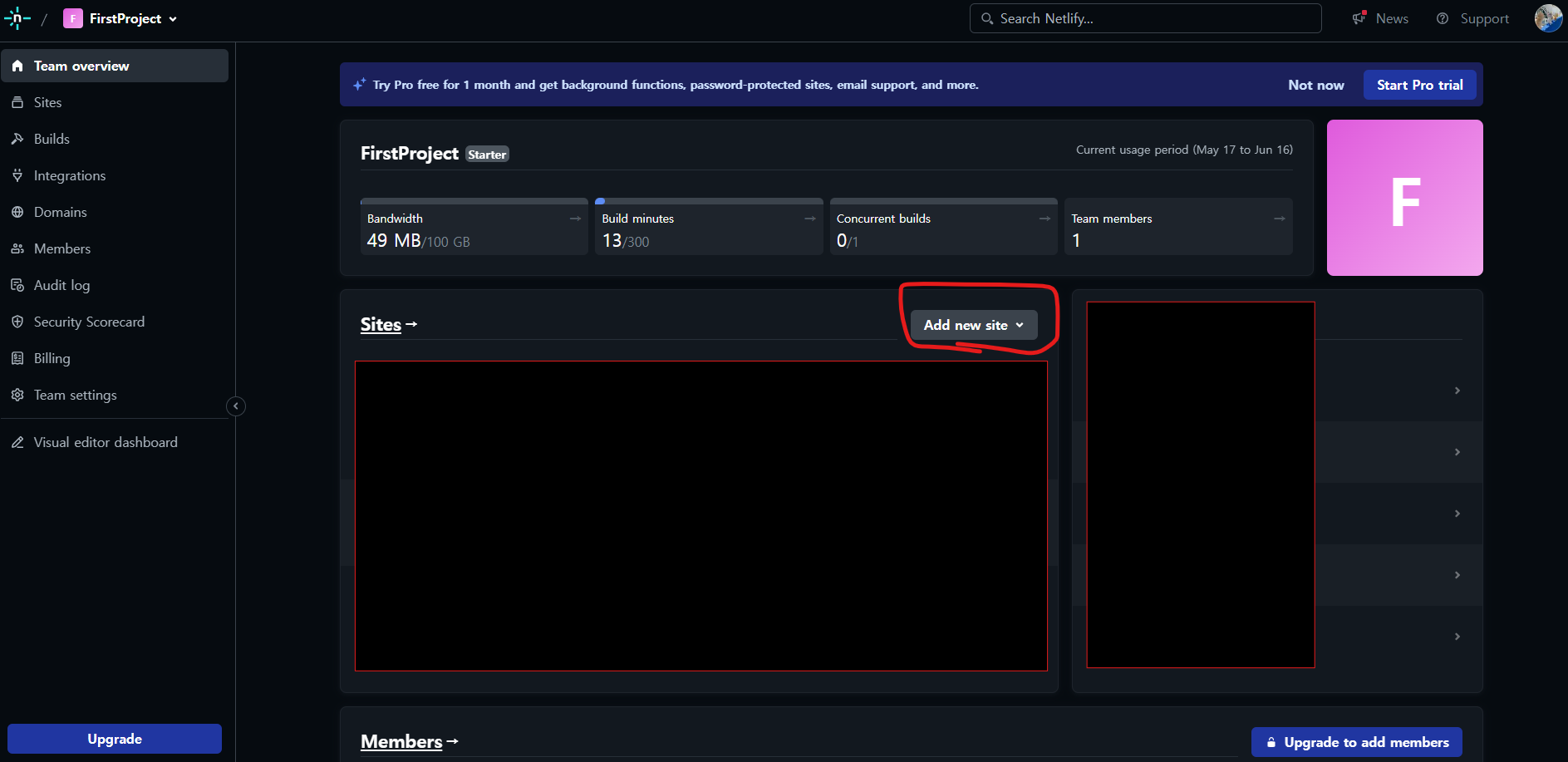Click Current usage period text

point(1184,150)
